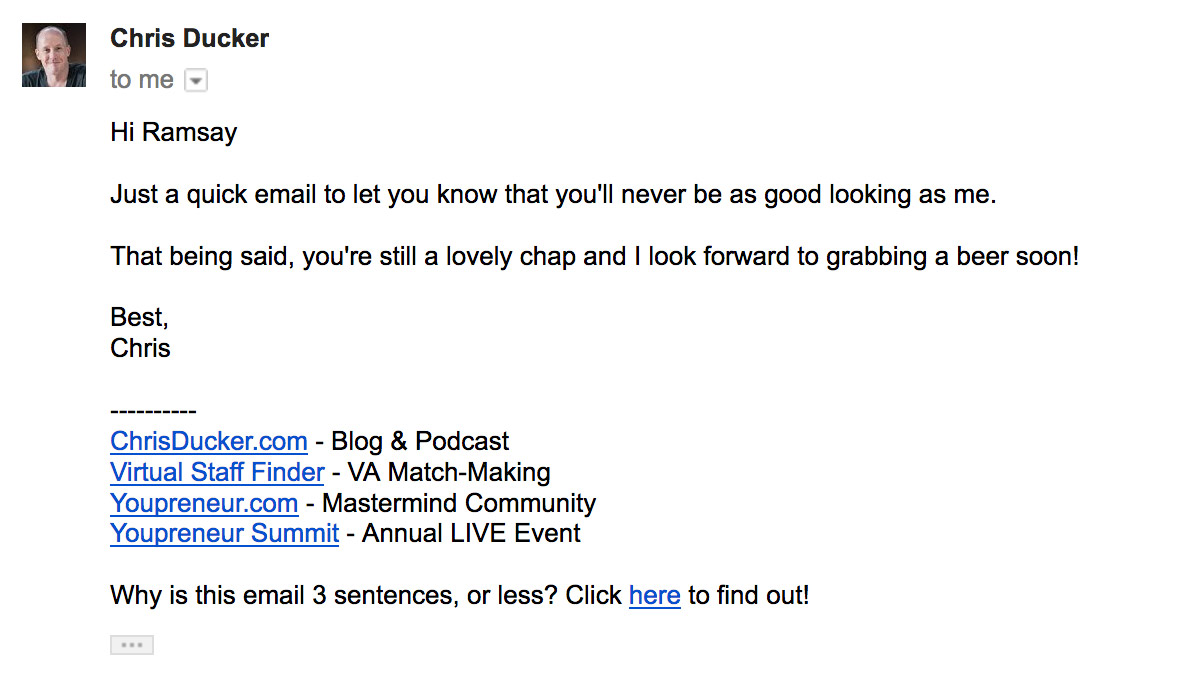Click the Annual LIVE Event hyperlink
Screen dimensions: 1200x682
tap(224, 534)
